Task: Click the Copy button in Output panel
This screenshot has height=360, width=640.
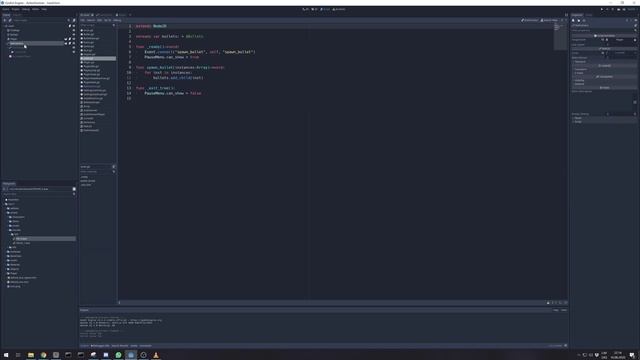Action: click(556, 310)
